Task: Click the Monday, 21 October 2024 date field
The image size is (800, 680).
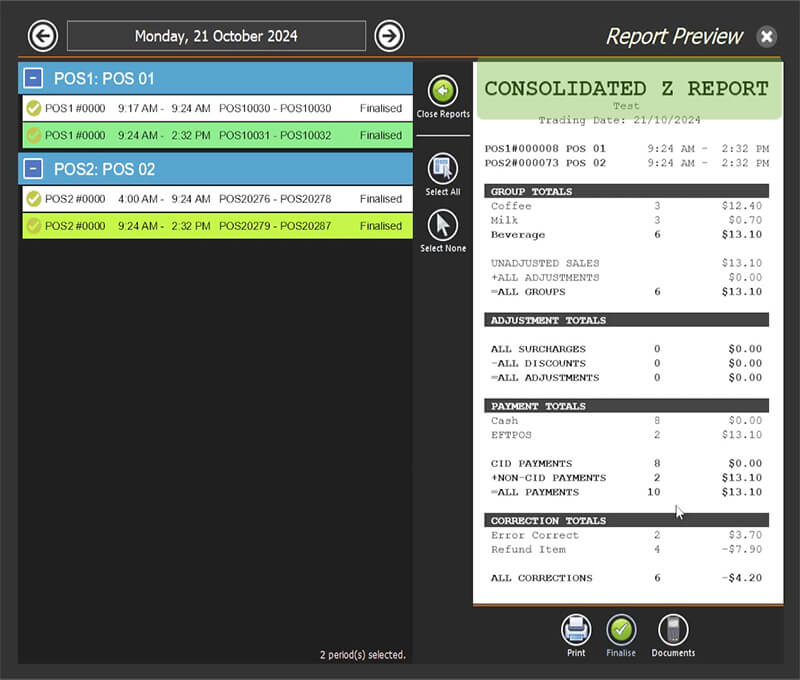Action: [x=216, y=35]
